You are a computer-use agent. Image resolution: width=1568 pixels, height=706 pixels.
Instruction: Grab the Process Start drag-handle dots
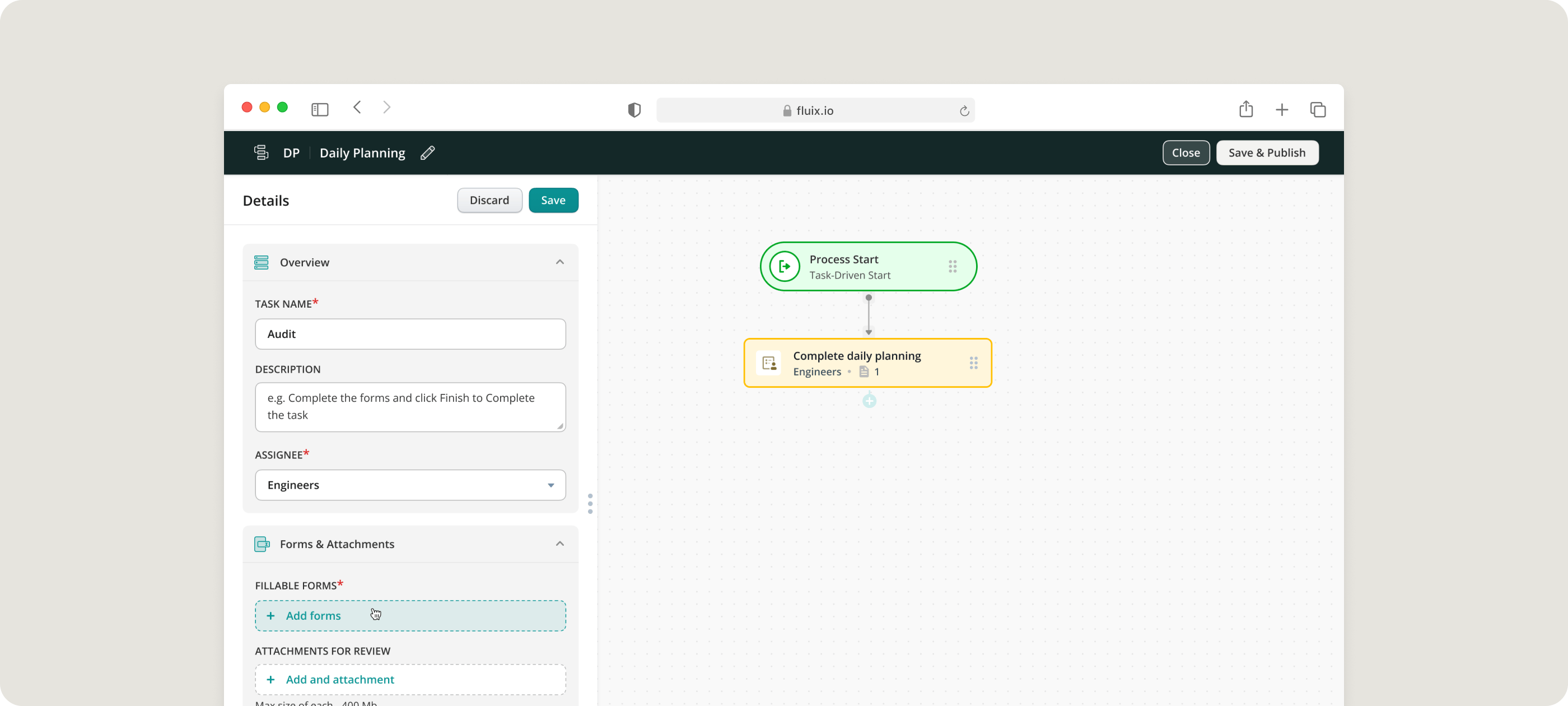952,267
